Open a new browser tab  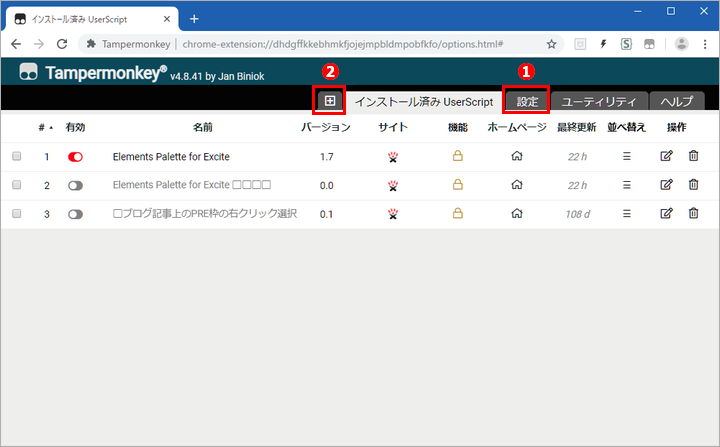[194, 19]
